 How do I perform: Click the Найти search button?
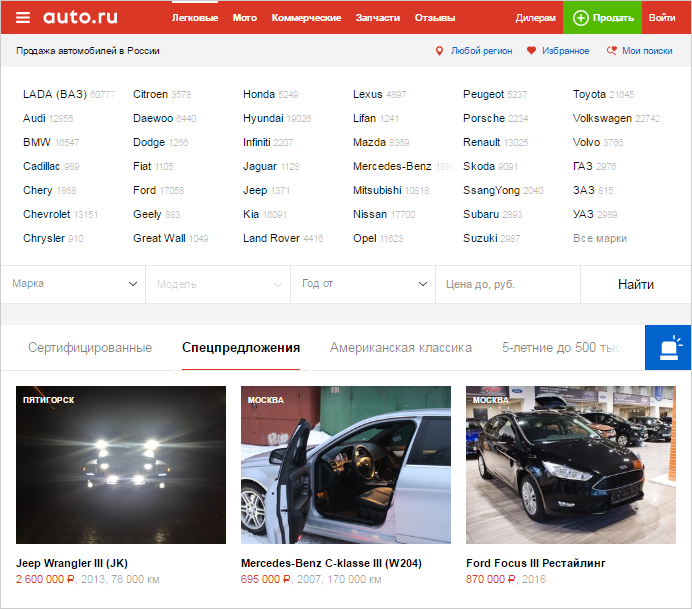click(636, 284)
